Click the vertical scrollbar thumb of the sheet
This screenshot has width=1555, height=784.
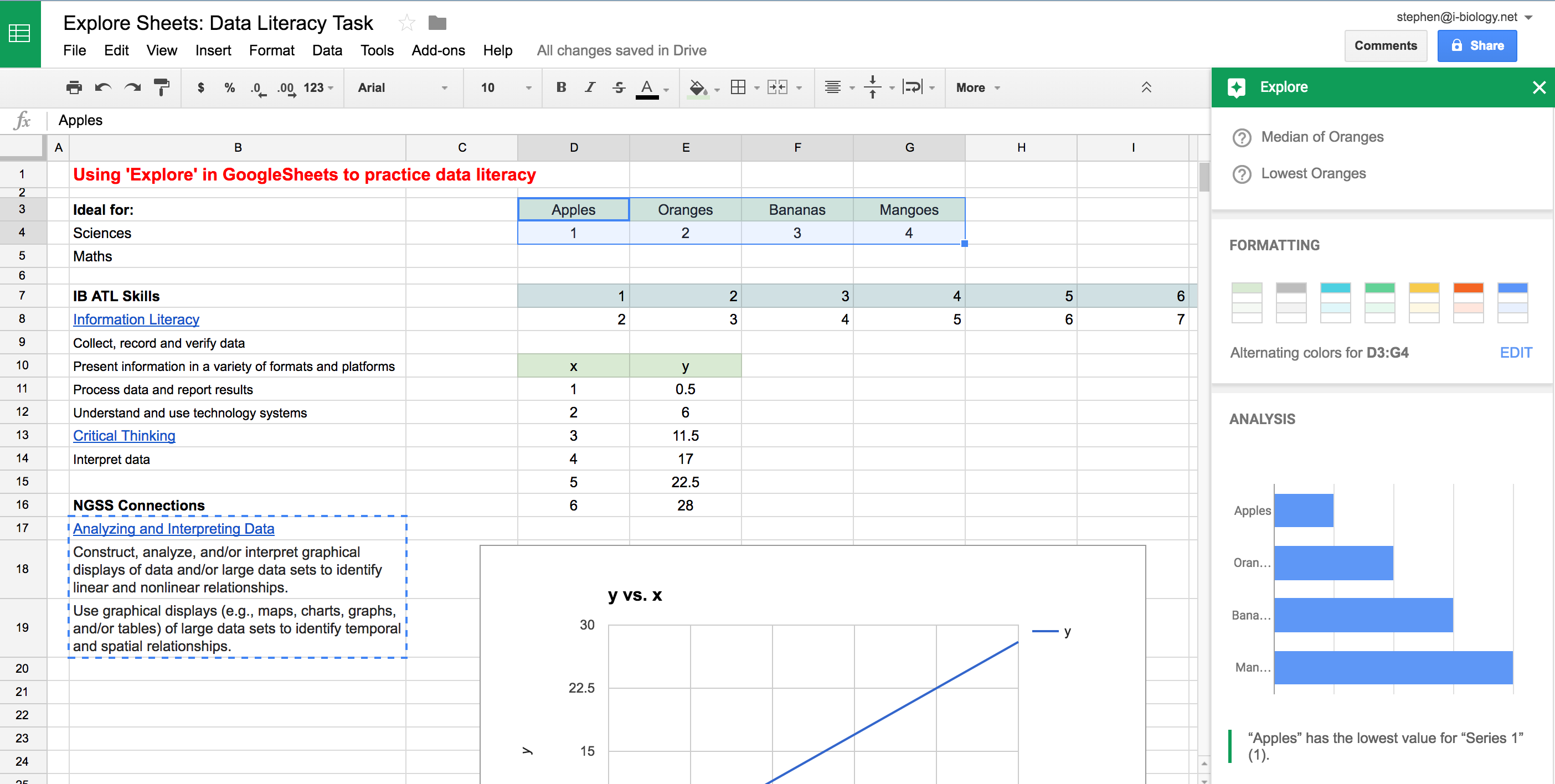pyautogui.click(x=1204, y=177)
